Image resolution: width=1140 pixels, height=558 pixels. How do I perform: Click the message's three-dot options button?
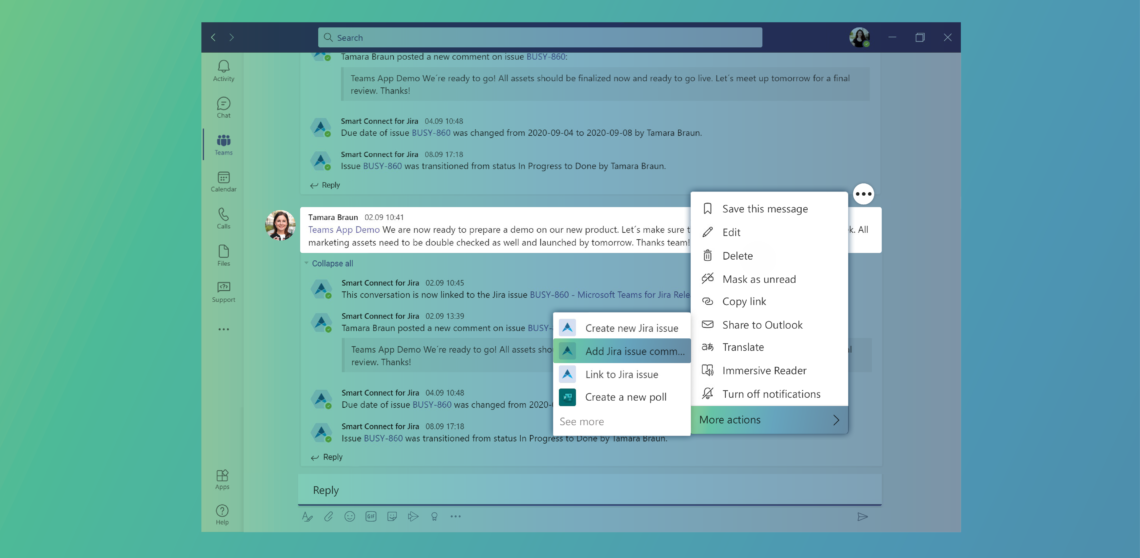[x=863, y=194]
